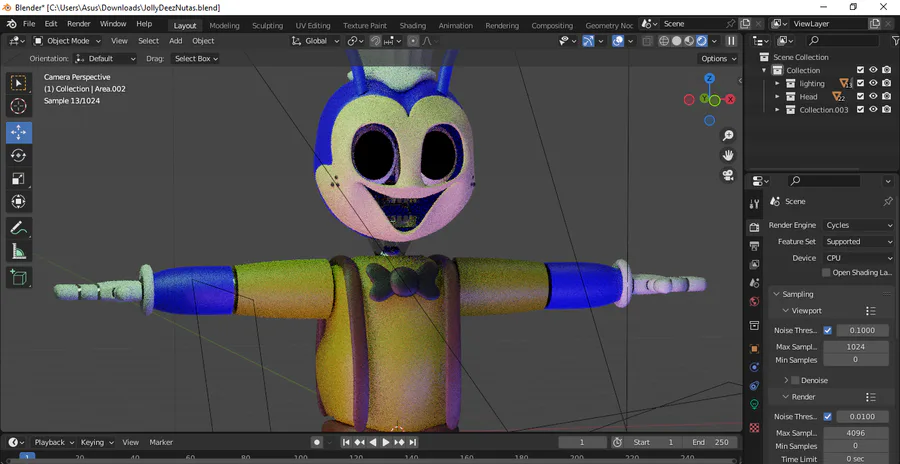Open the Scene properties tab
This screenshot has height=464, width=900.
pyautogui.click(x=755, y=283)
